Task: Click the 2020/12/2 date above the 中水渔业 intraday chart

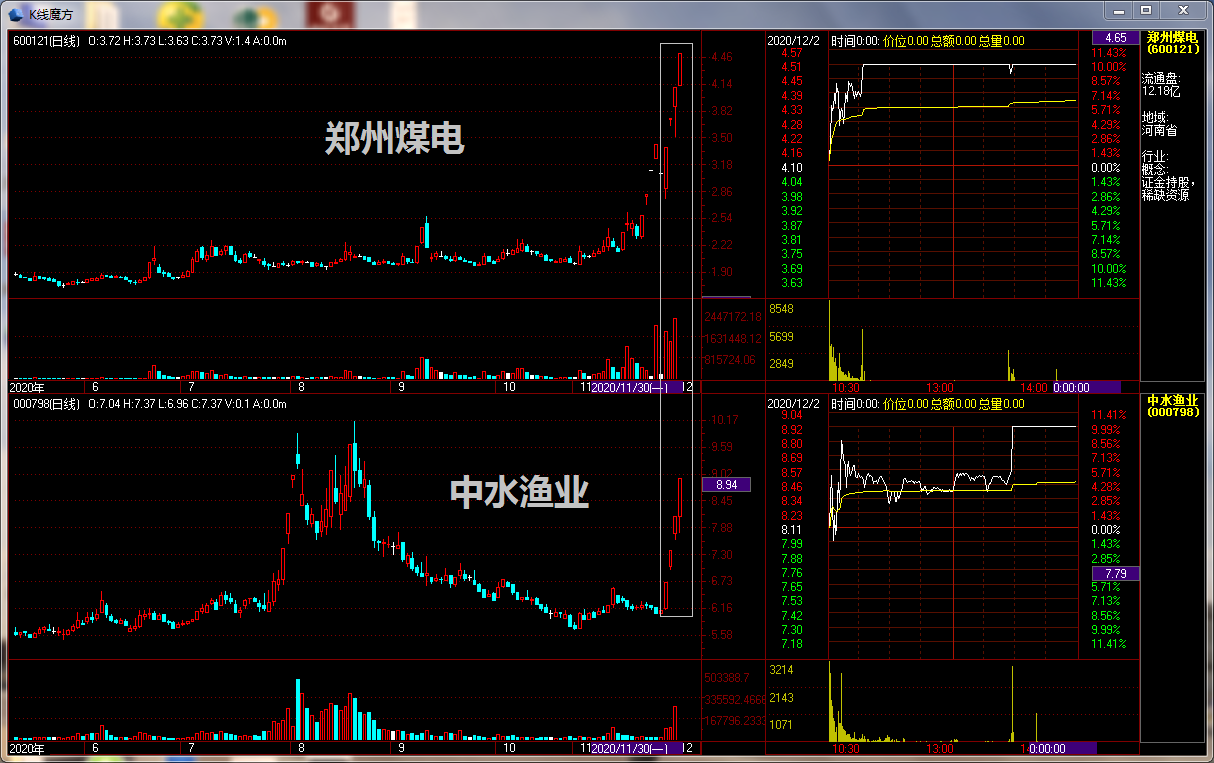Action: click(793, 404)
